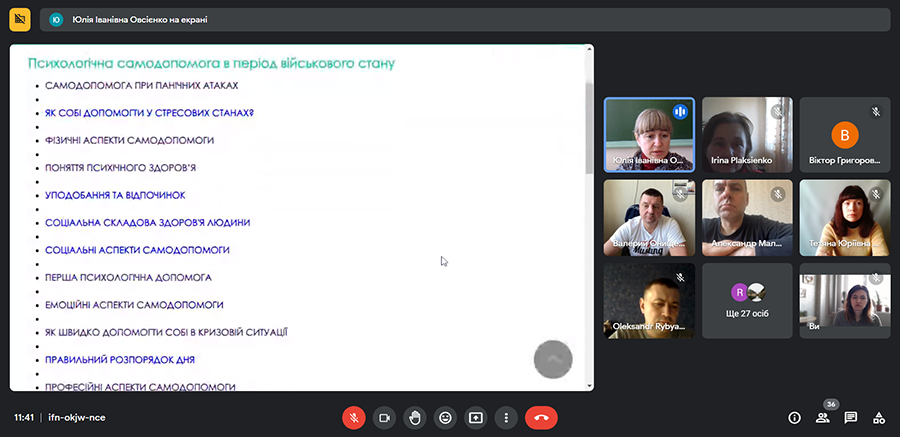Click the scroll-down arrow of presentation
This screenshot has width=900, height=437.
click(x=589, y=385)
